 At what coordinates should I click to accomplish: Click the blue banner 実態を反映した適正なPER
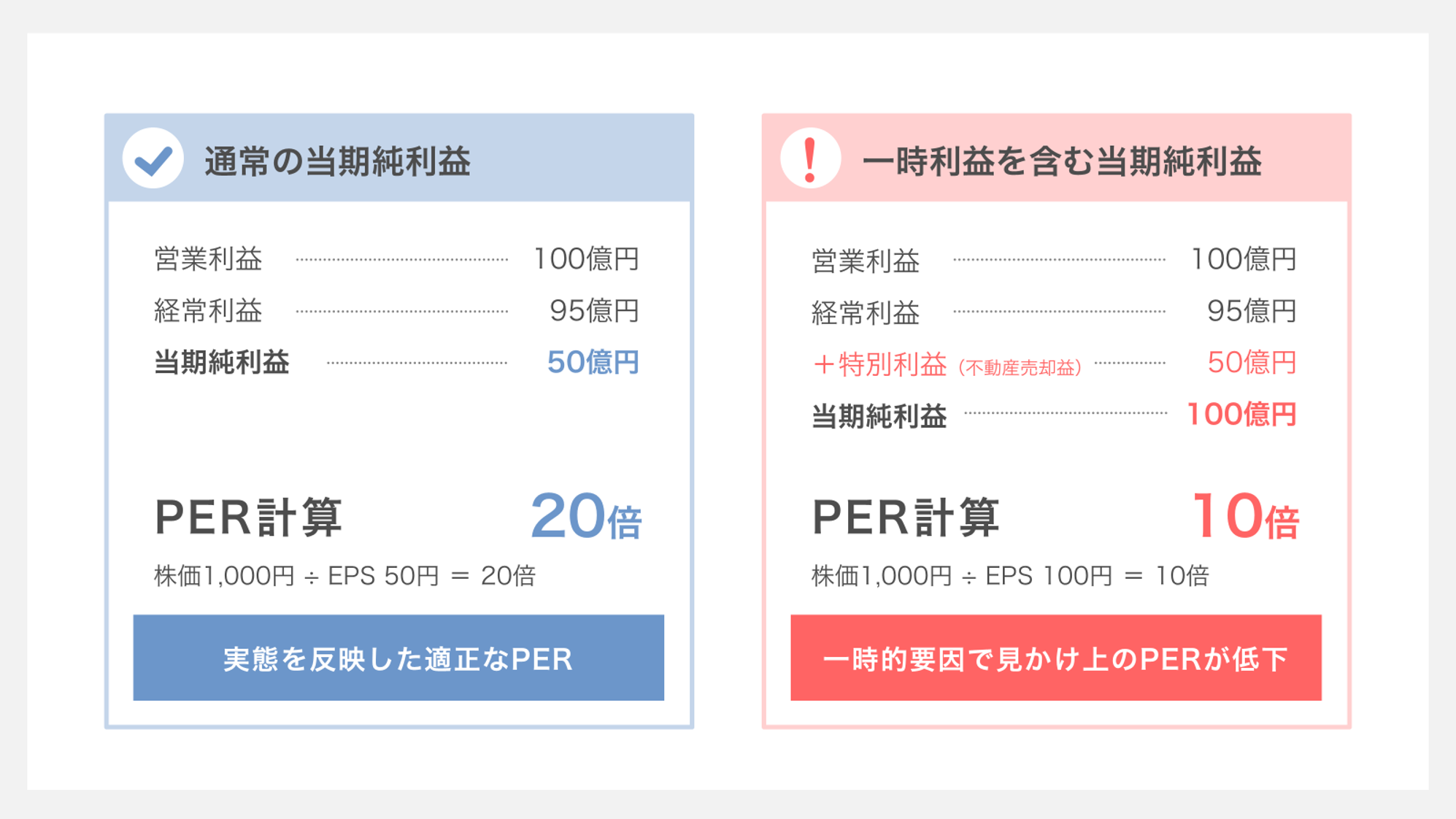pyautogui.click(x=398, y=658)
